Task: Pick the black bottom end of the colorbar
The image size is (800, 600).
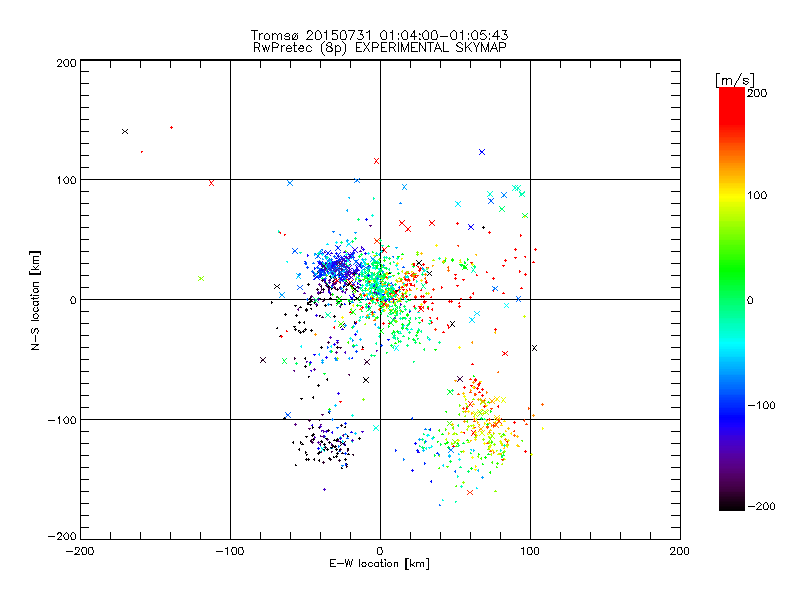Action: (732, 503)
